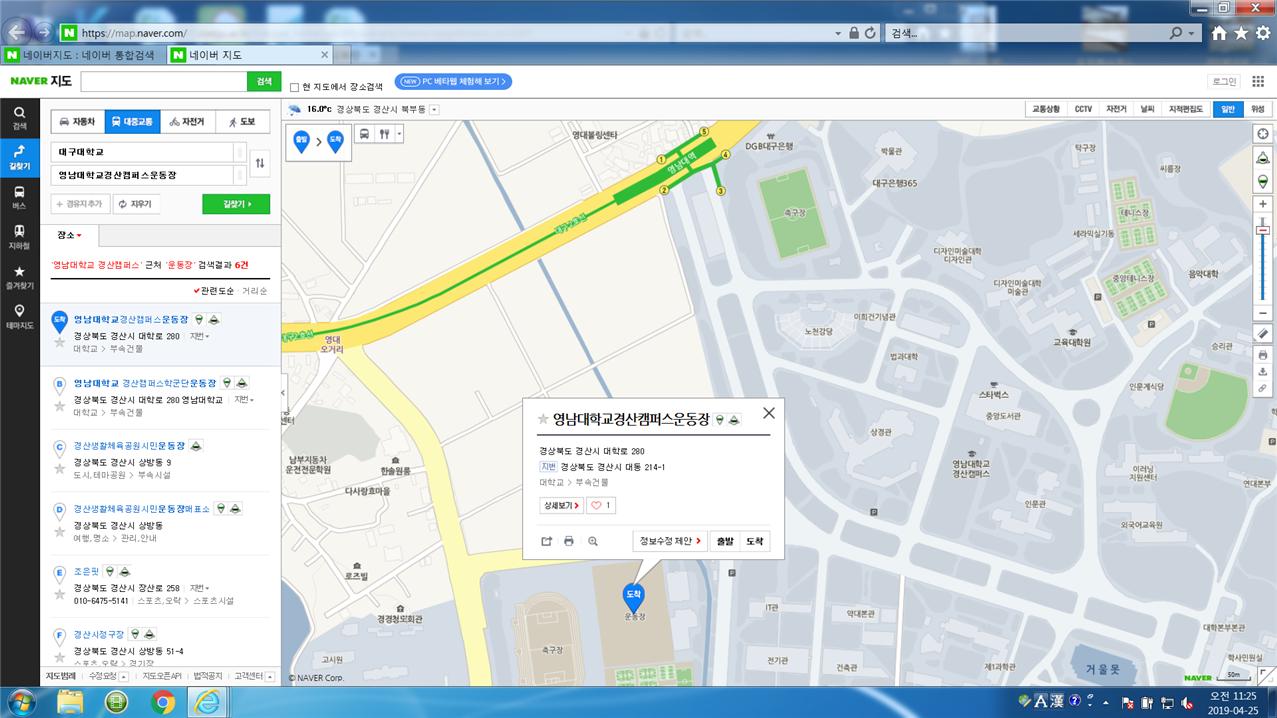The image size is (1277, 718).
Task: Select the 도보 (walking) route tab
Action: (x=242, y=122)
